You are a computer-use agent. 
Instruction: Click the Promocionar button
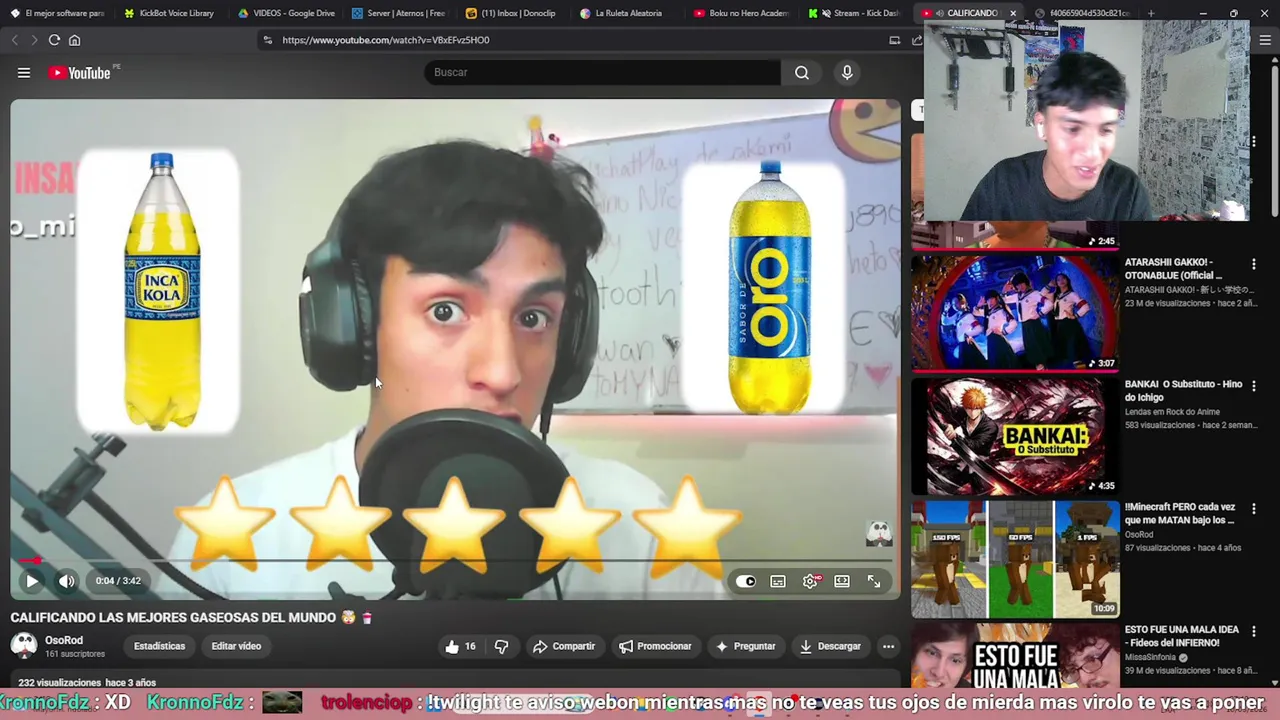click(655, 646)
